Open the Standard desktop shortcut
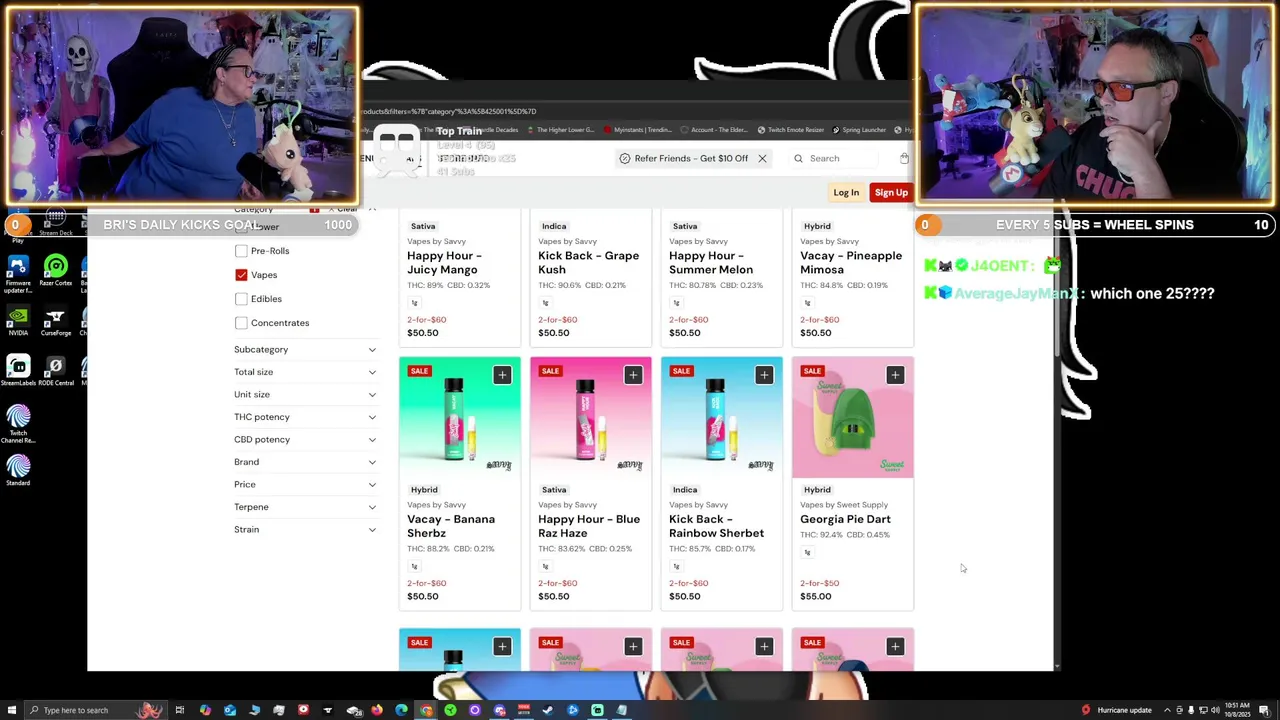Image resolution: width=1280 pixels, height=720 pixels. pos(17,471)
